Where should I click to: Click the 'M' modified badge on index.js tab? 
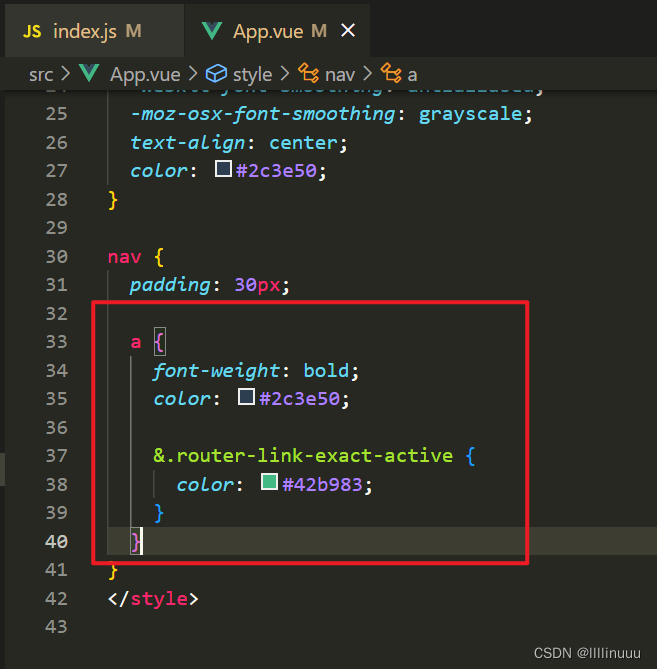pyautogui.click(x=134, y=31)
